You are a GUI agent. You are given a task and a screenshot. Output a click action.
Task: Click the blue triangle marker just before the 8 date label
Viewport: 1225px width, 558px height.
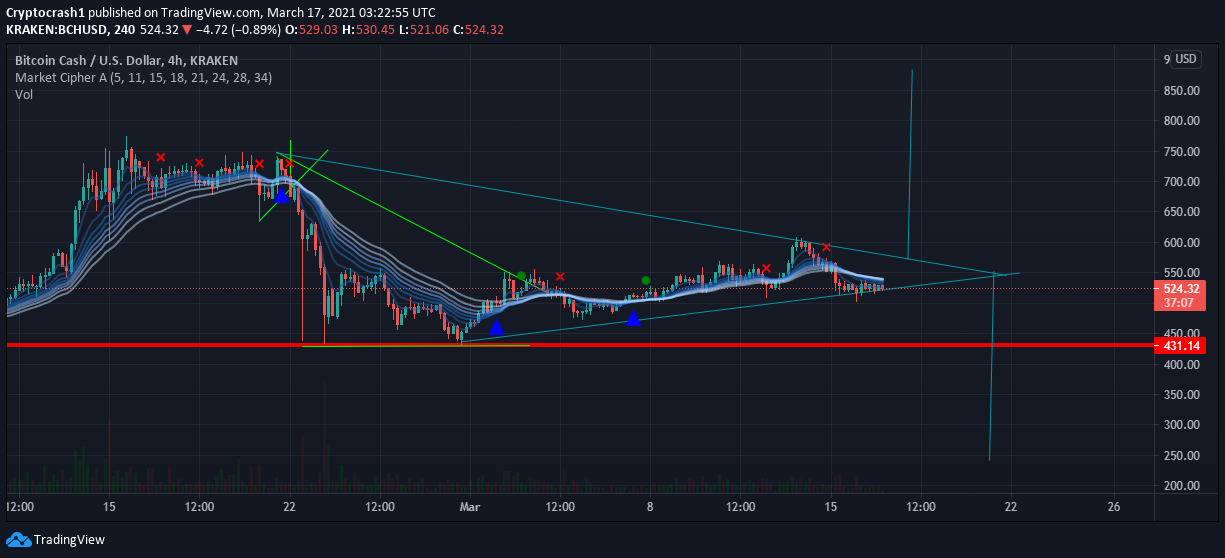(x=632, y=318)
